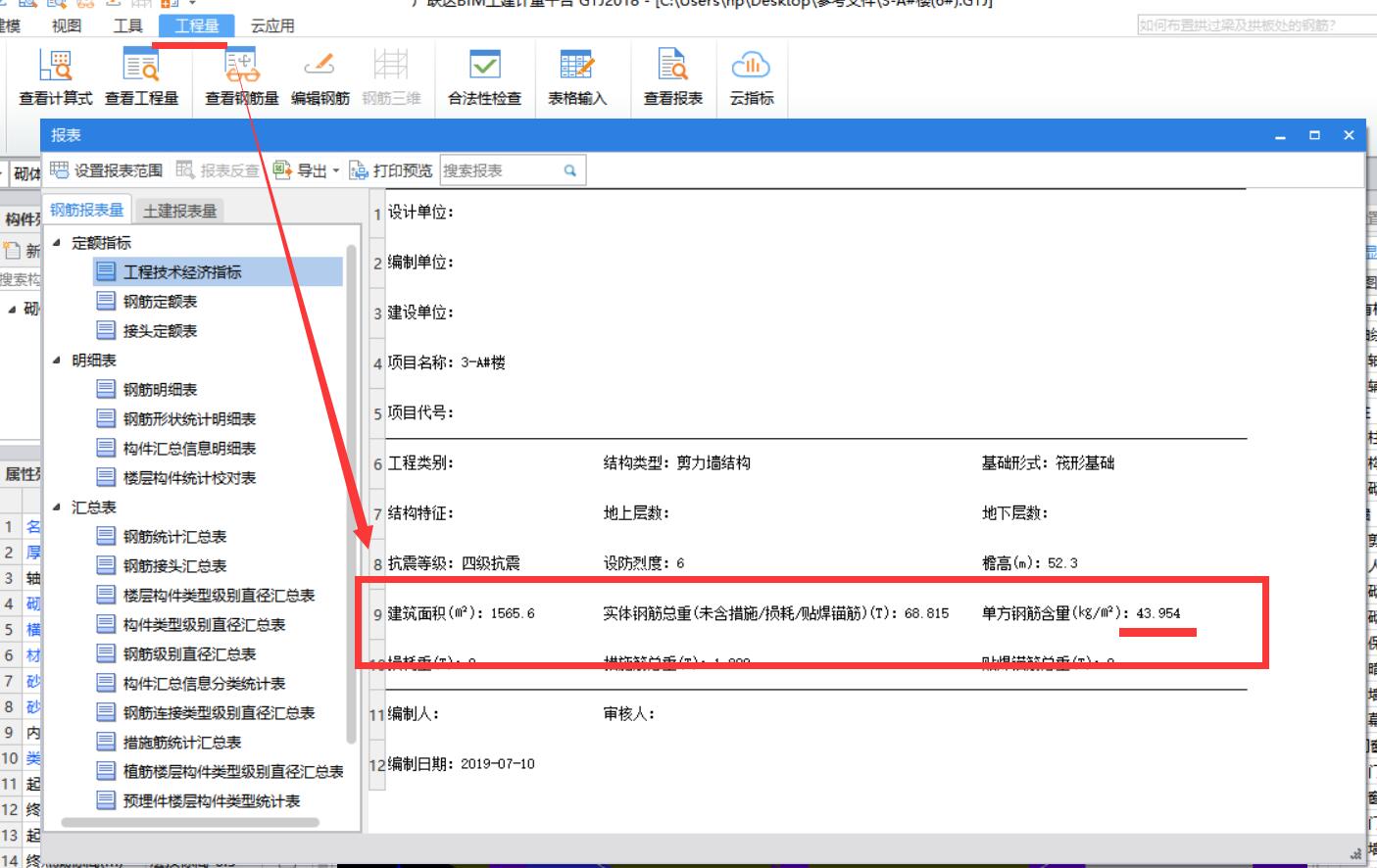Open 楼层构件类型级别直径汇总表 report

[206, 595]
